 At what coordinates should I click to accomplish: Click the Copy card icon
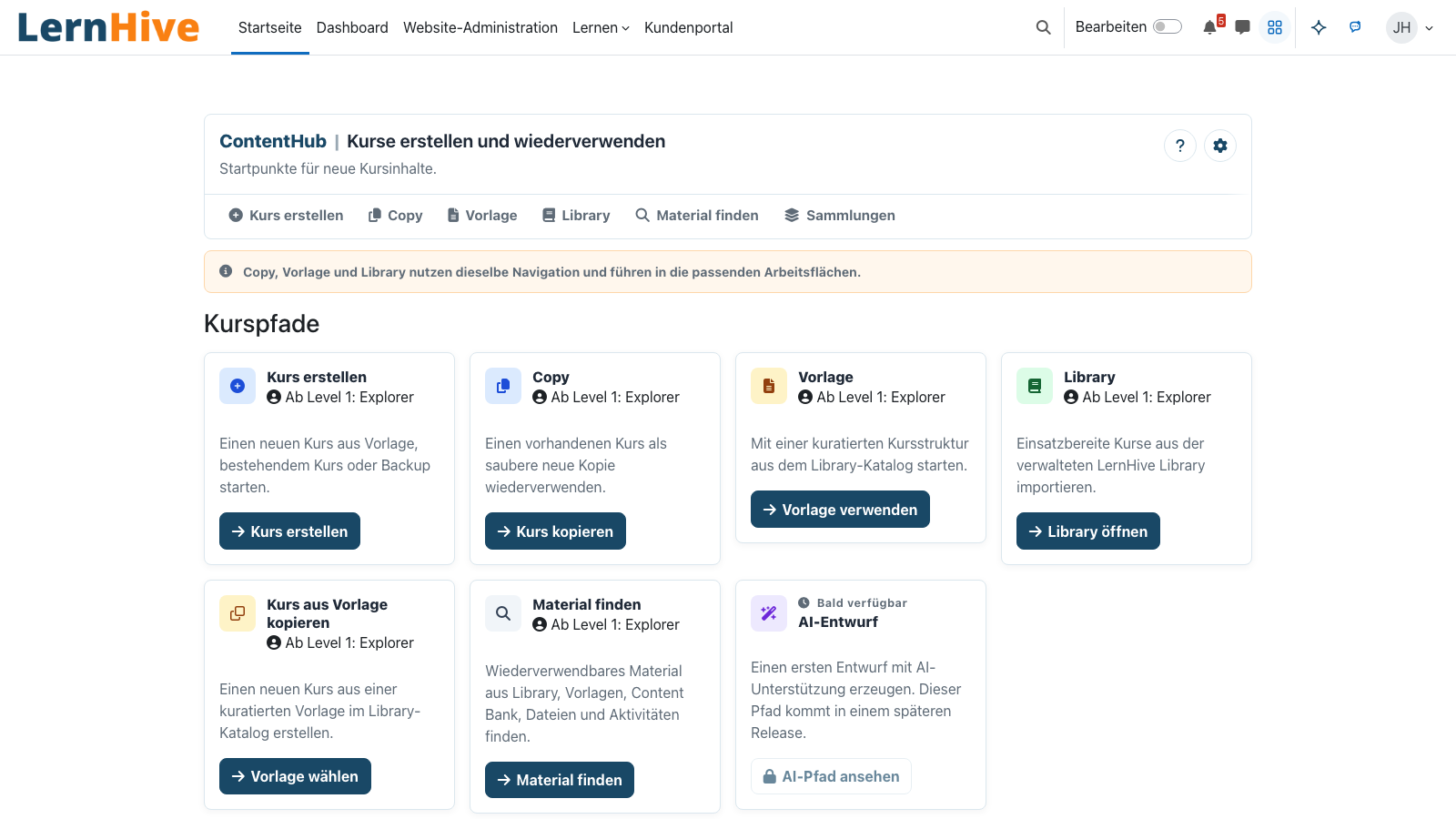coord(503,386)
